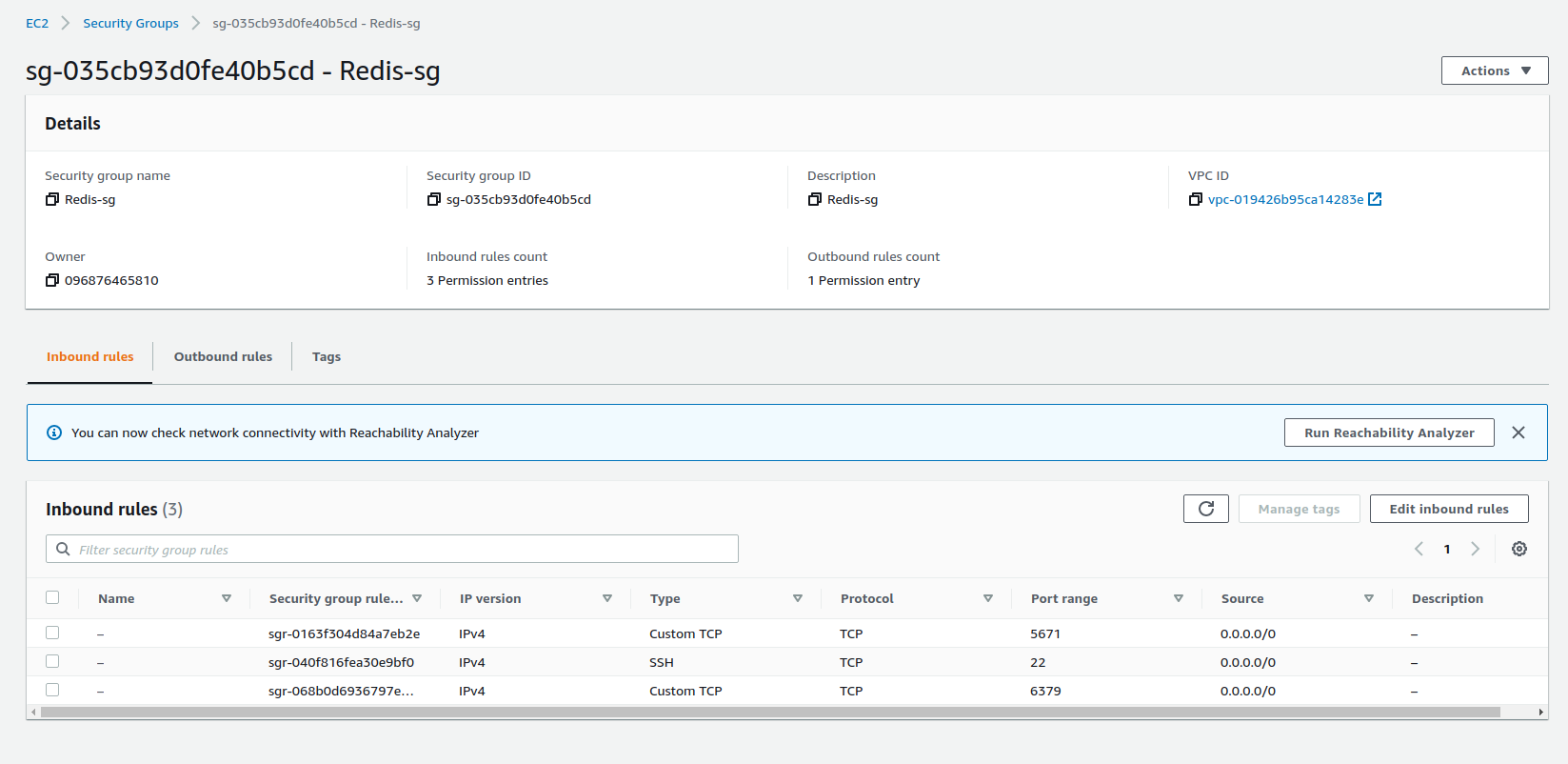
Task: Select the SSH rule checkbox
Action: point(52,661)
